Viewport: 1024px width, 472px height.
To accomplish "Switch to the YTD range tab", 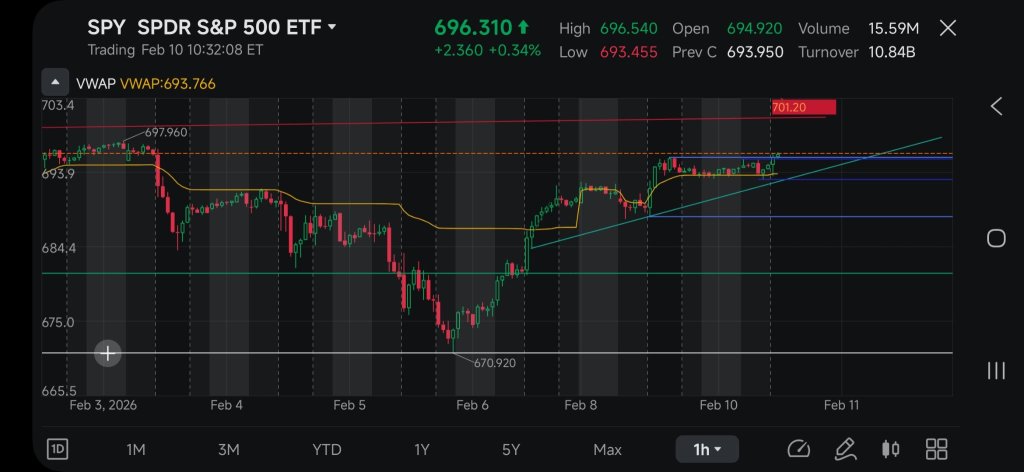I will pyautogui.click(x=327, y=450).
